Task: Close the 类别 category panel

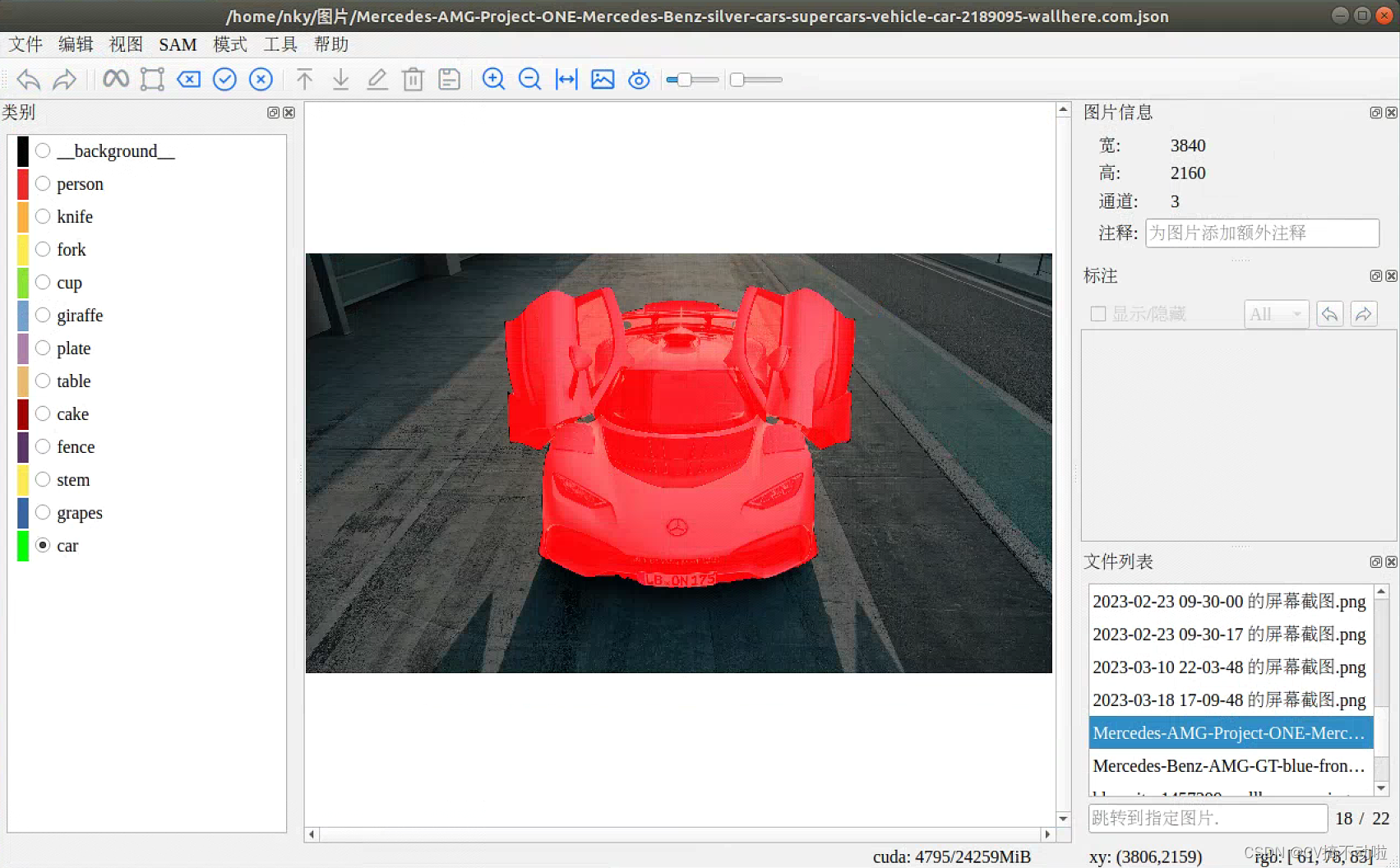Action: click(x=289, y=113)
